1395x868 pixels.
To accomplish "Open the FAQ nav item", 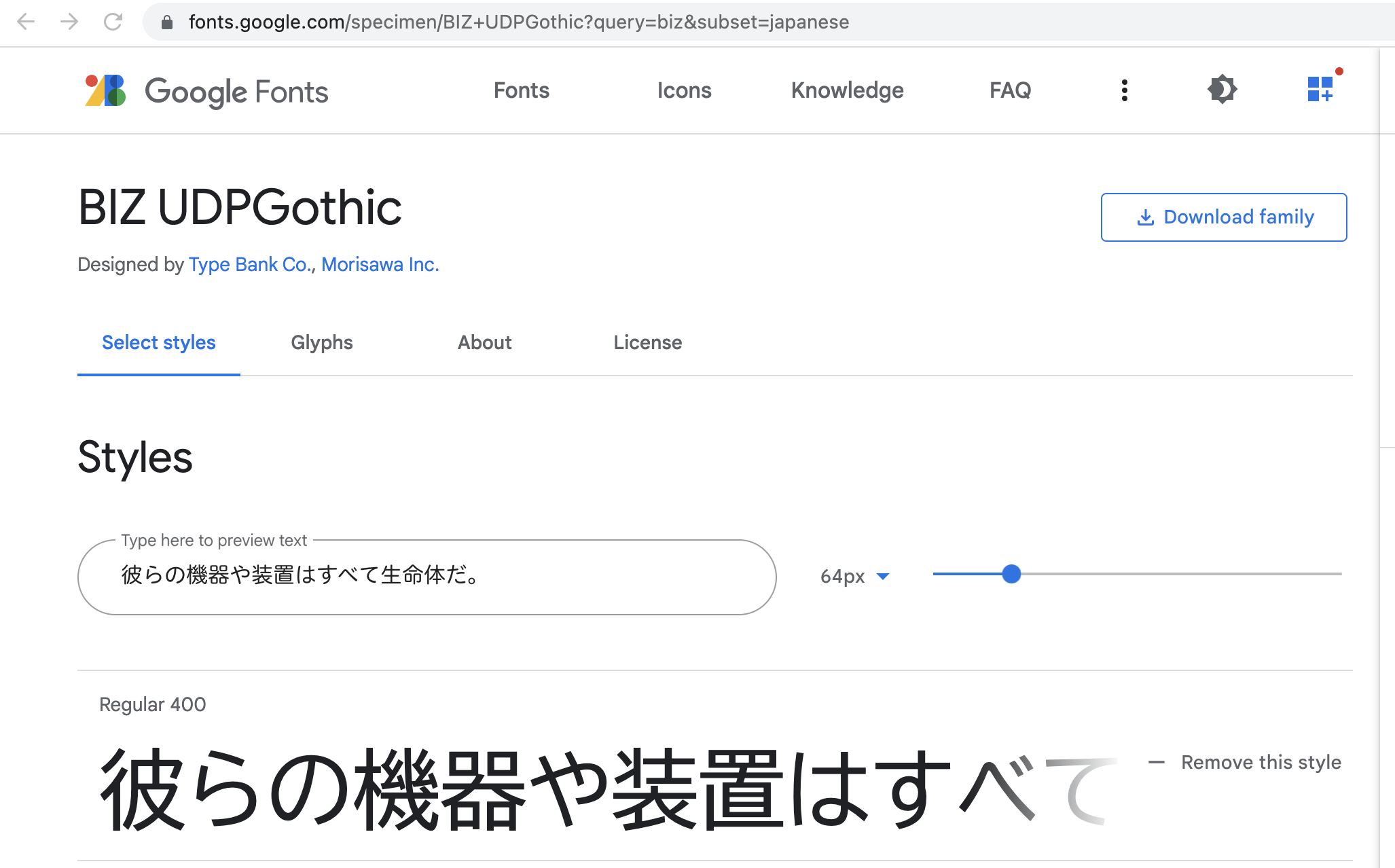I will pyautogui.click(x=1010, y=90).
